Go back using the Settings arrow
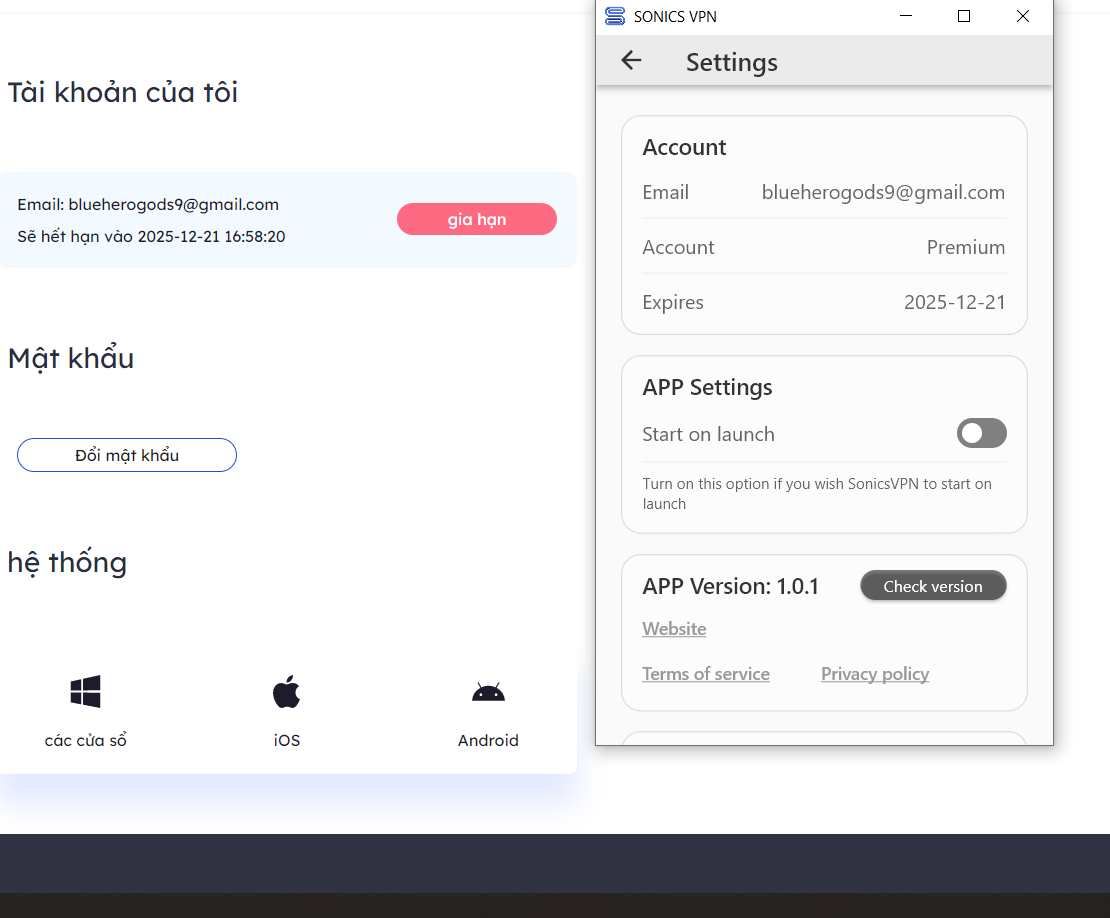 coord(631,61)
